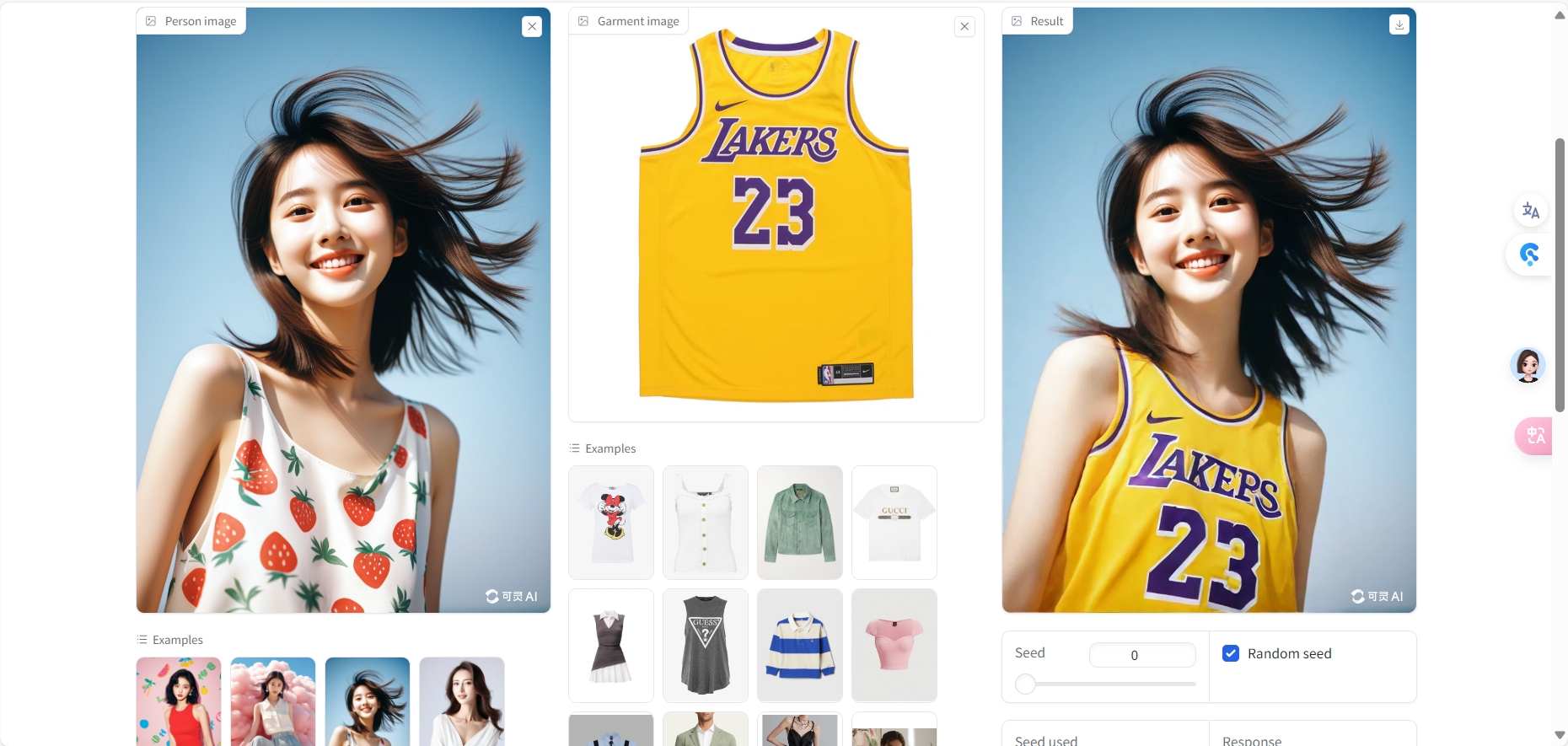Pick the pink crop top example

coord(894,646)
